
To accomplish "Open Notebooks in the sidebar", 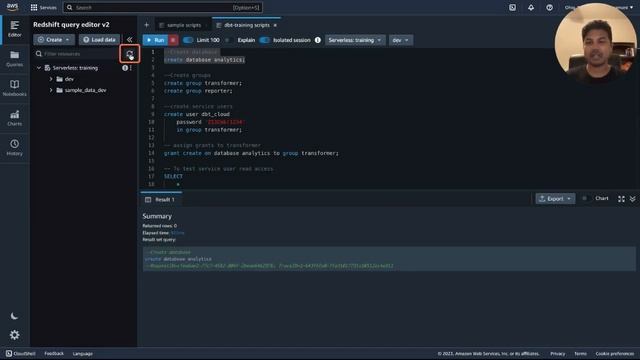I will 15,88.
